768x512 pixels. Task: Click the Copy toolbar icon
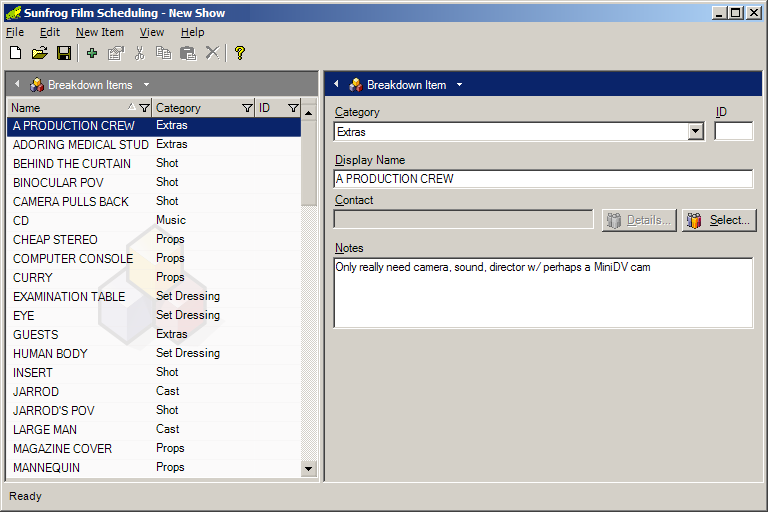(164, 53)
